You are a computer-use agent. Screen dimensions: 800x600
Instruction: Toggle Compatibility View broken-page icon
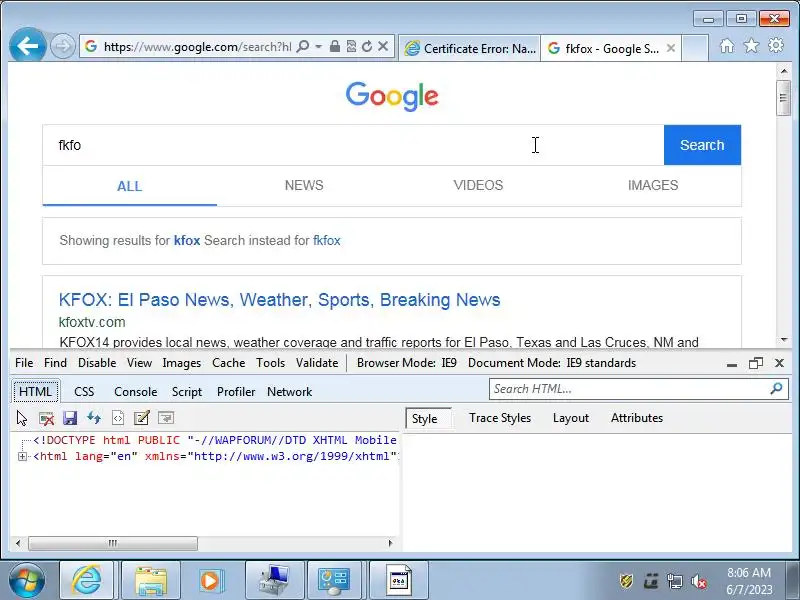pyautogui.click(x=351, y=46)
